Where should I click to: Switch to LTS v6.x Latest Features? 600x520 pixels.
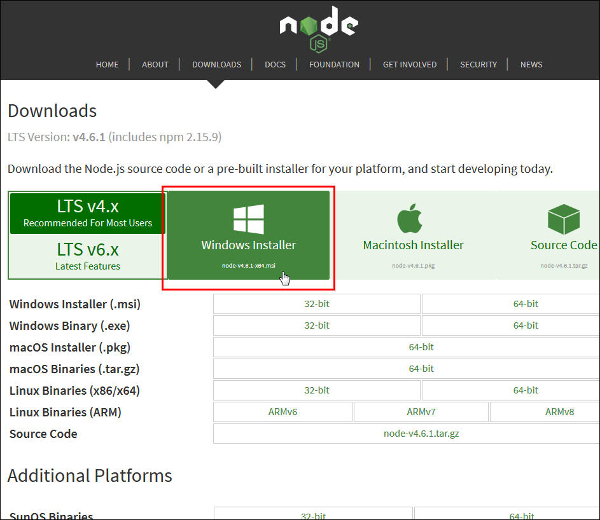(88, 256)
